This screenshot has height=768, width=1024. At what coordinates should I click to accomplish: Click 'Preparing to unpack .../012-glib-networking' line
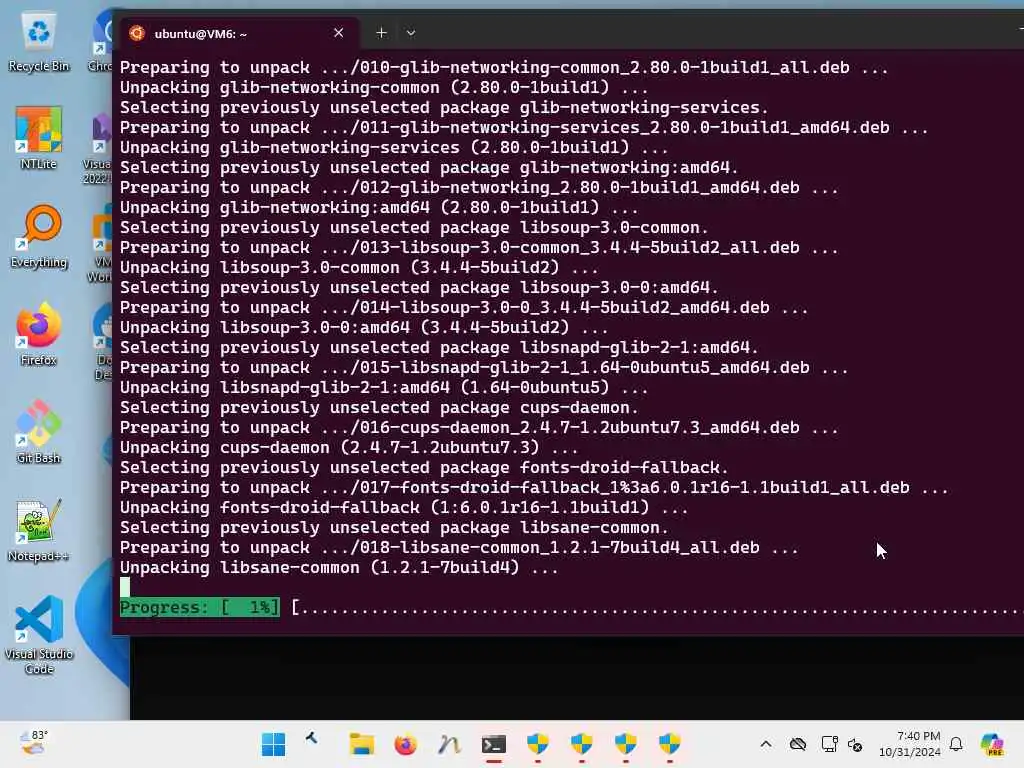point(479,187)
